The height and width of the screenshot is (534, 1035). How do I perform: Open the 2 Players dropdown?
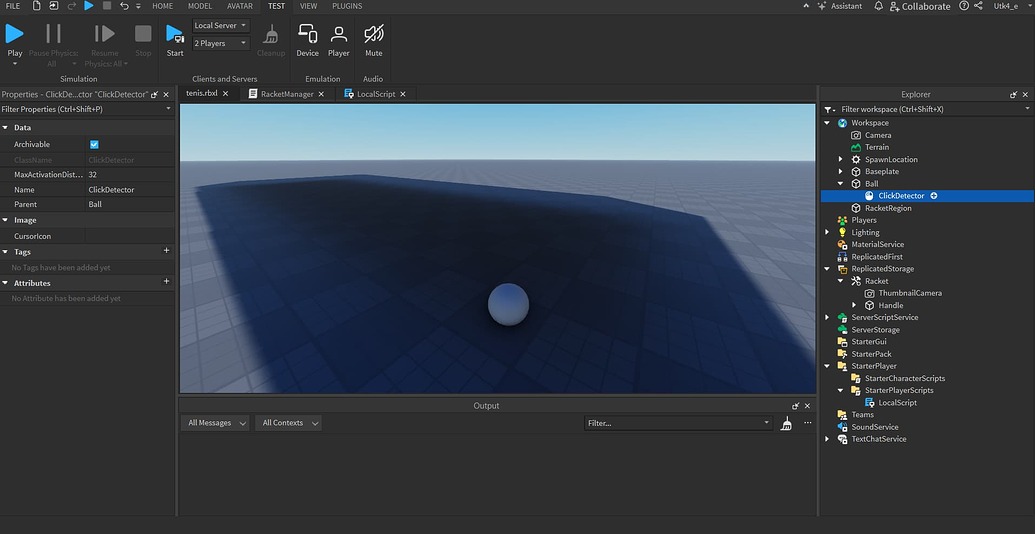pos(221,44)
